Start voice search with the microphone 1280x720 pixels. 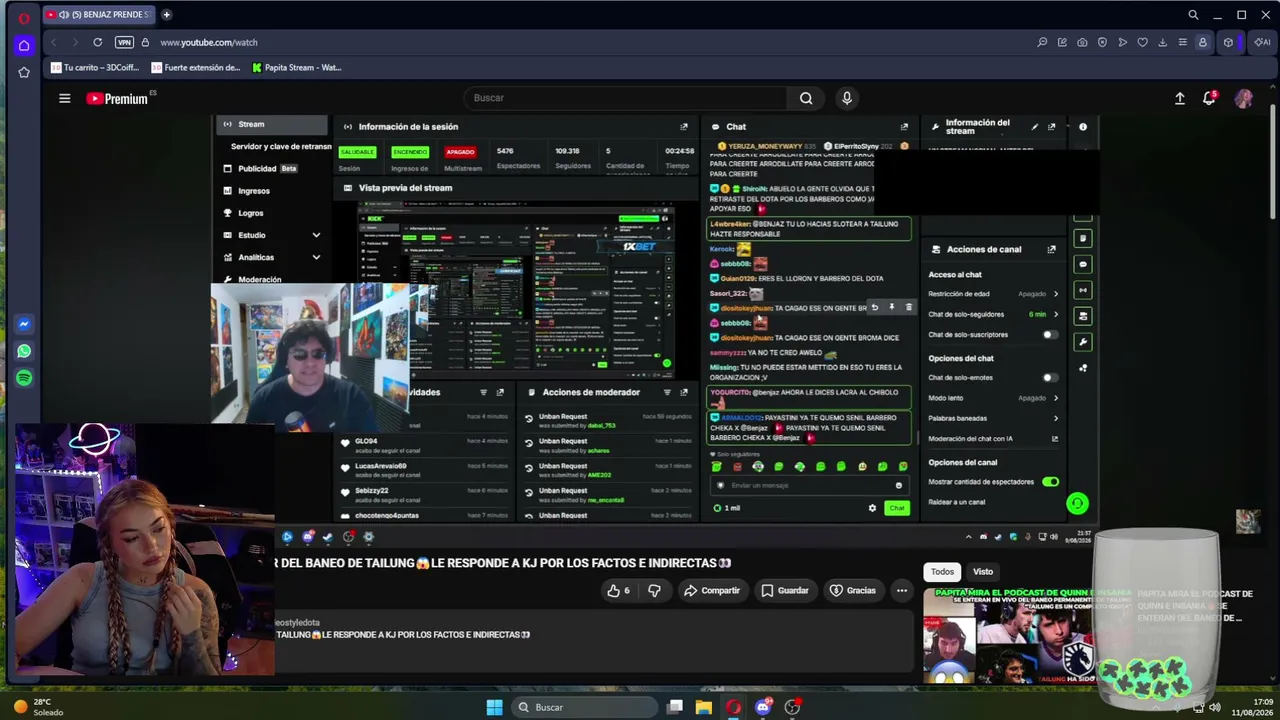(847, 98)
